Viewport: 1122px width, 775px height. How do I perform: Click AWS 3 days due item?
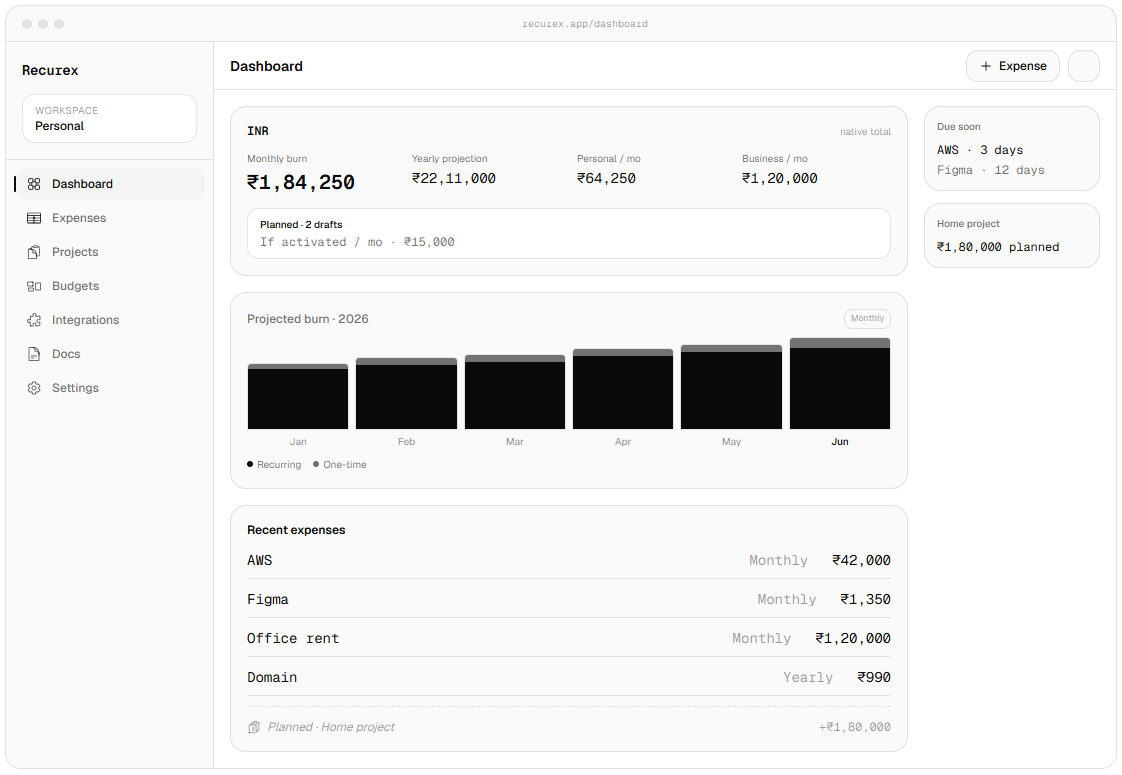(x=980, y=150)
